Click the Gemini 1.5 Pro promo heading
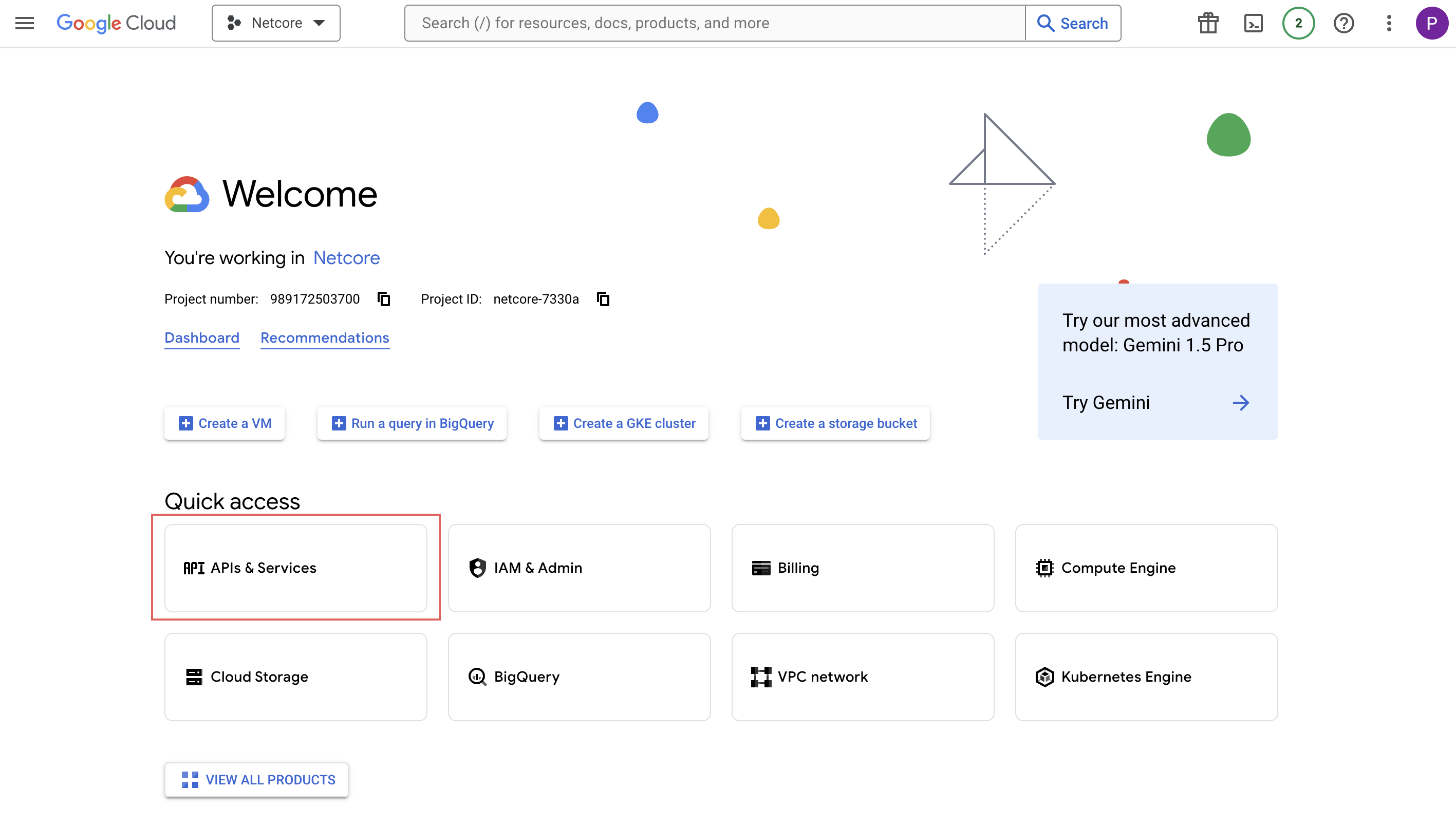Image resolution: width=1456 pixels, height=825 pixels. point(1156,332)
